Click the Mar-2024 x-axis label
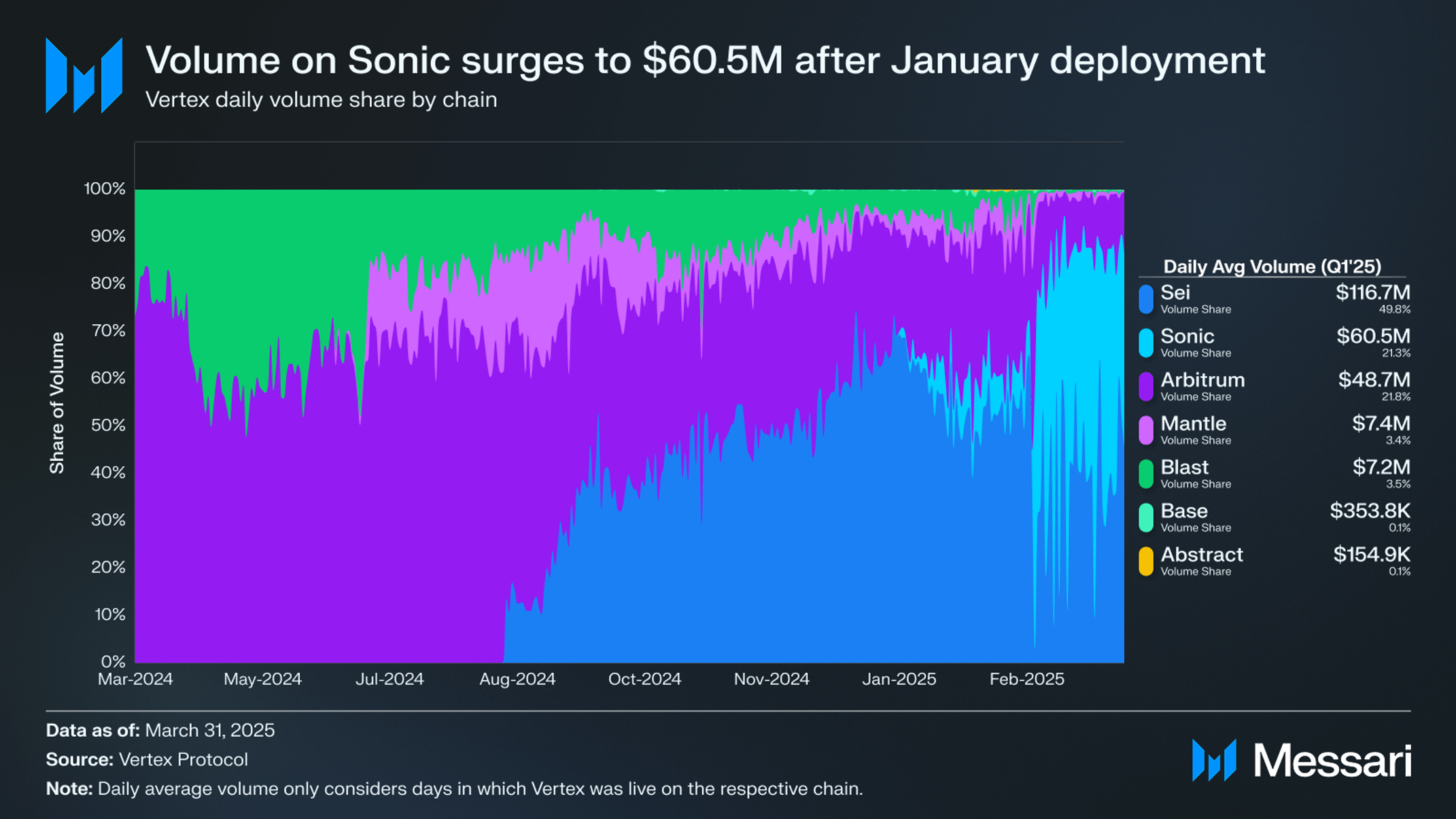 pos(135,679)
